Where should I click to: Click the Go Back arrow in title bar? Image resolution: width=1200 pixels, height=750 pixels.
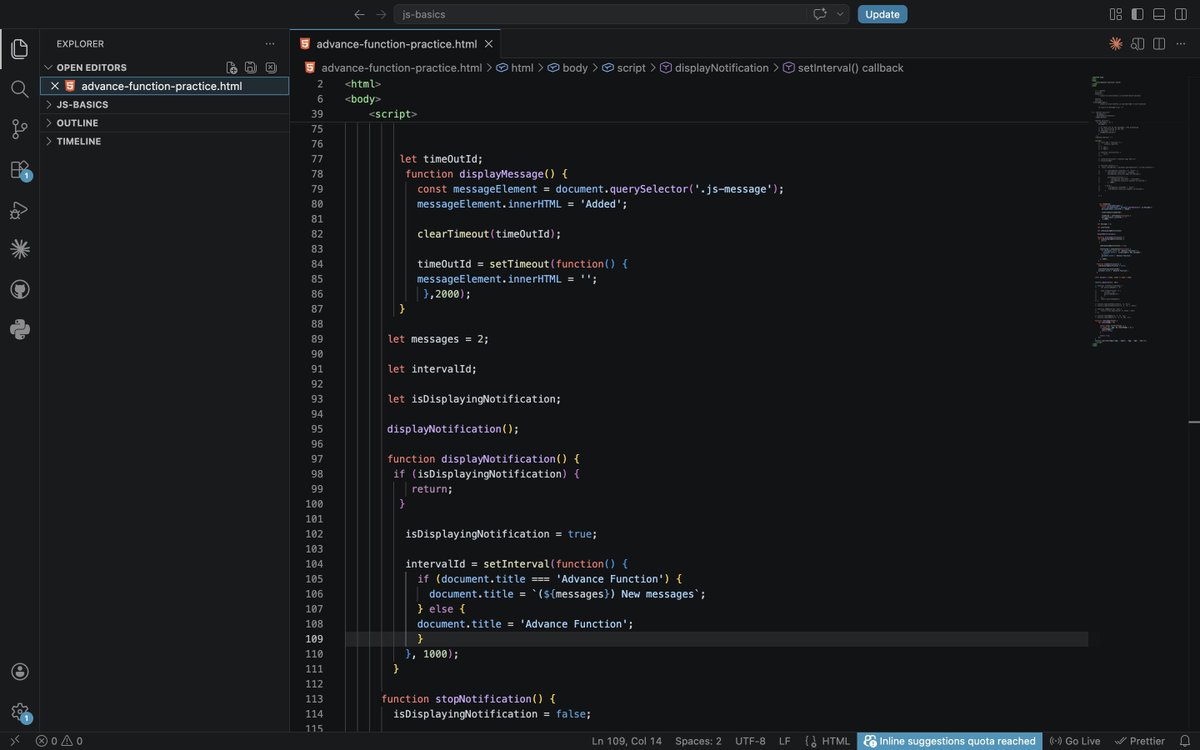[x=360, y=14]
